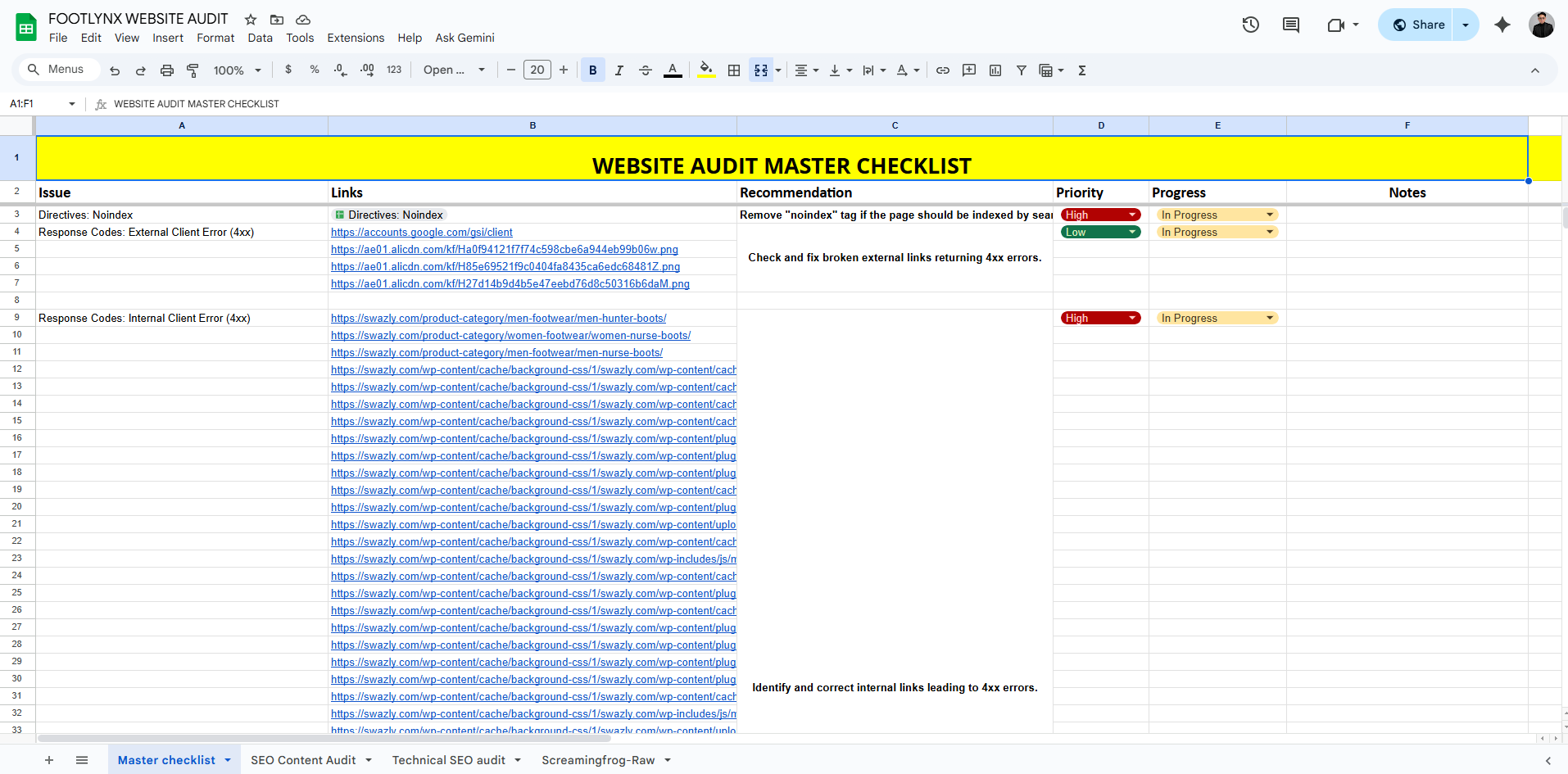Start a Meet video call
This screenshot has height=774, width=1568.
click(1336, 25)
